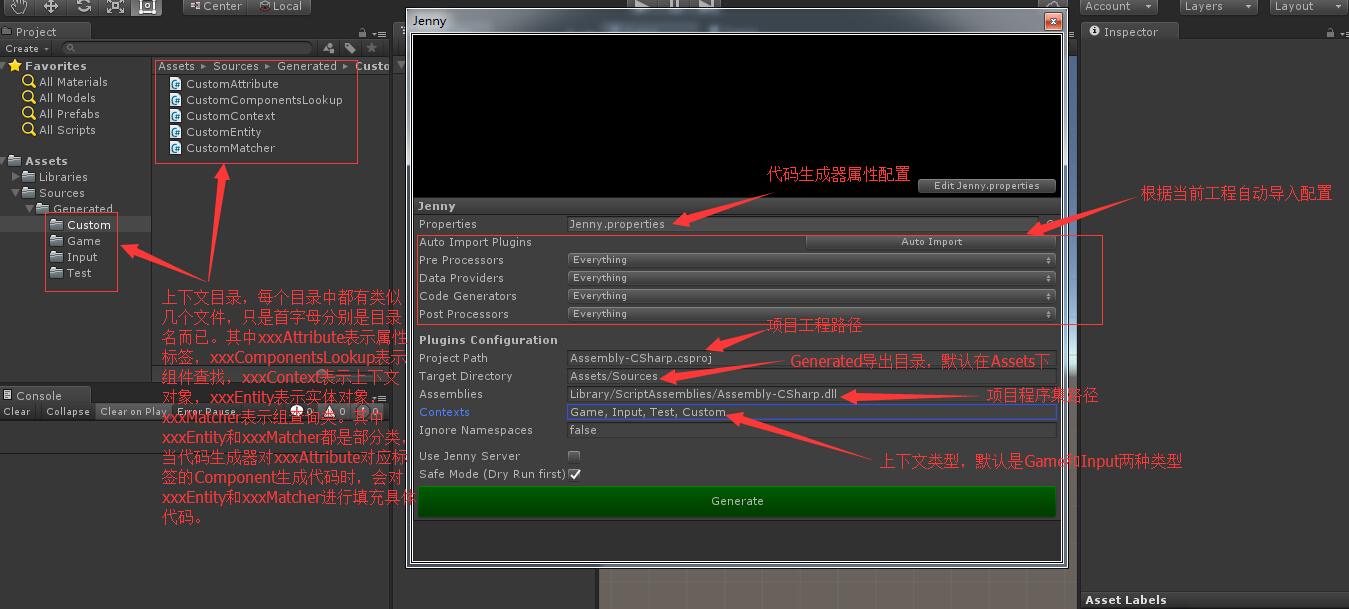Click the Project Path field

coord(811,358)
